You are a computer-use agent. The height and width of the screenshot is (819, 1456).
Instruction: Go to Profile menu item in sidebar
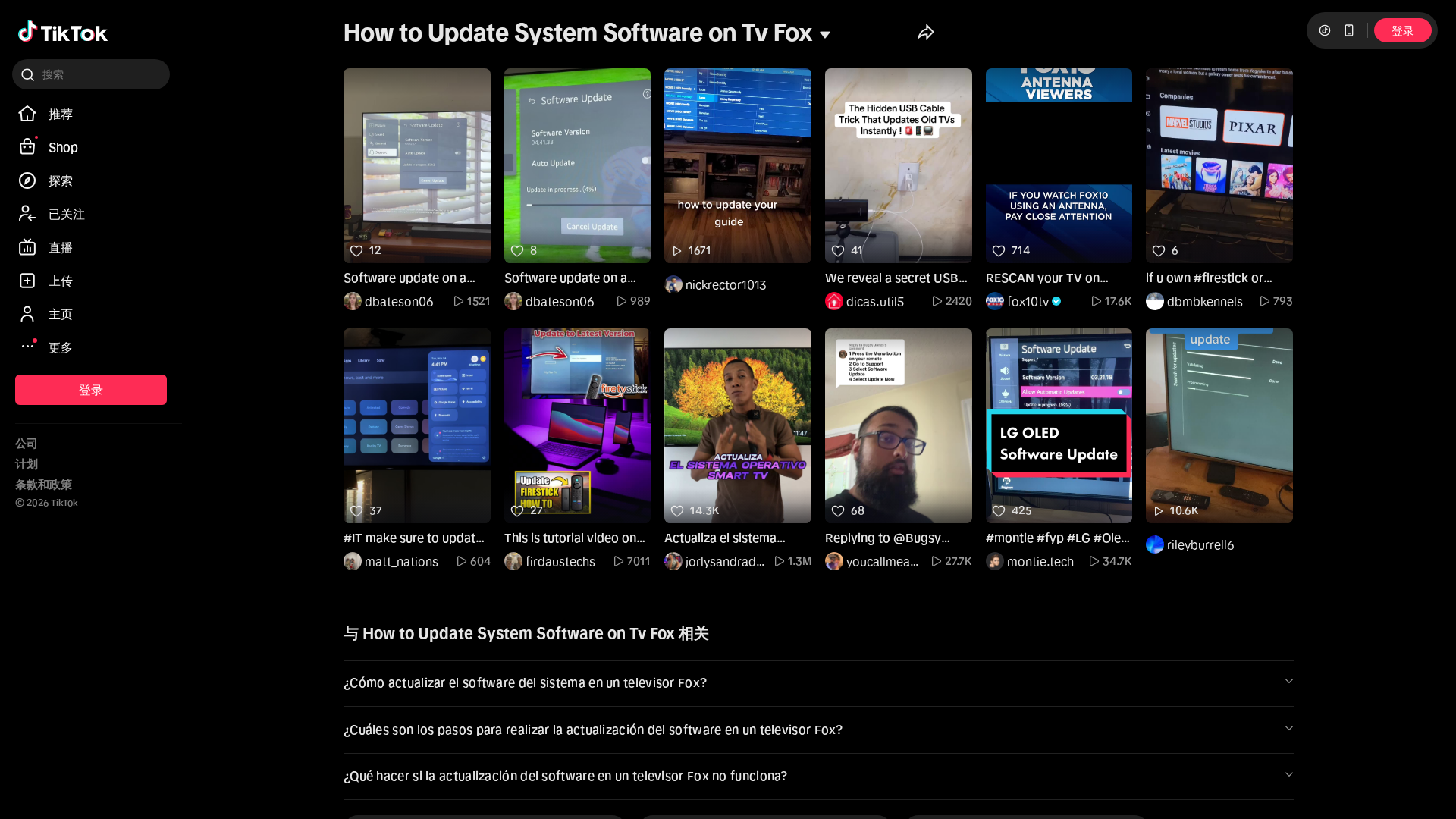(60, 314)
